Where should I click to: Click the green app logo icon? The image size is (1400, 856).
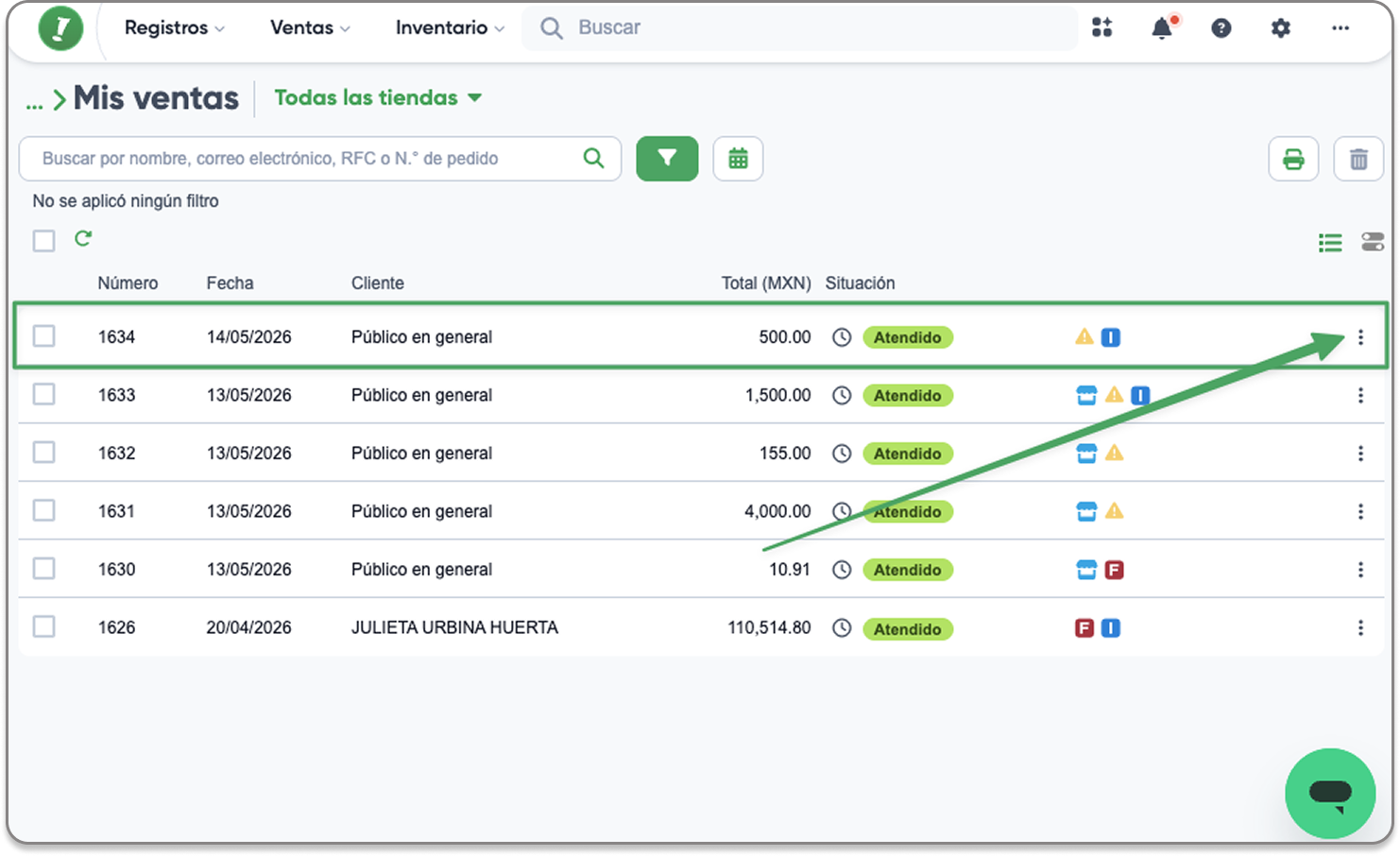tap(60, 28)
